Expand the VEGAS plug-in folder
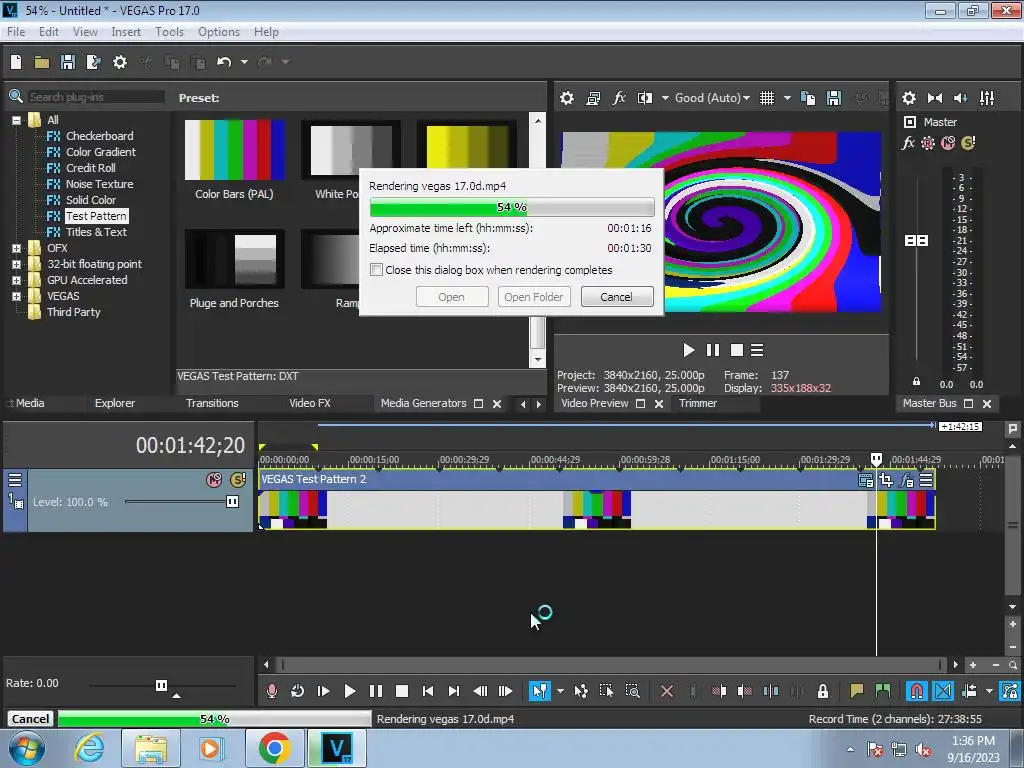The image size is (1024, 768). click(16, 296)
